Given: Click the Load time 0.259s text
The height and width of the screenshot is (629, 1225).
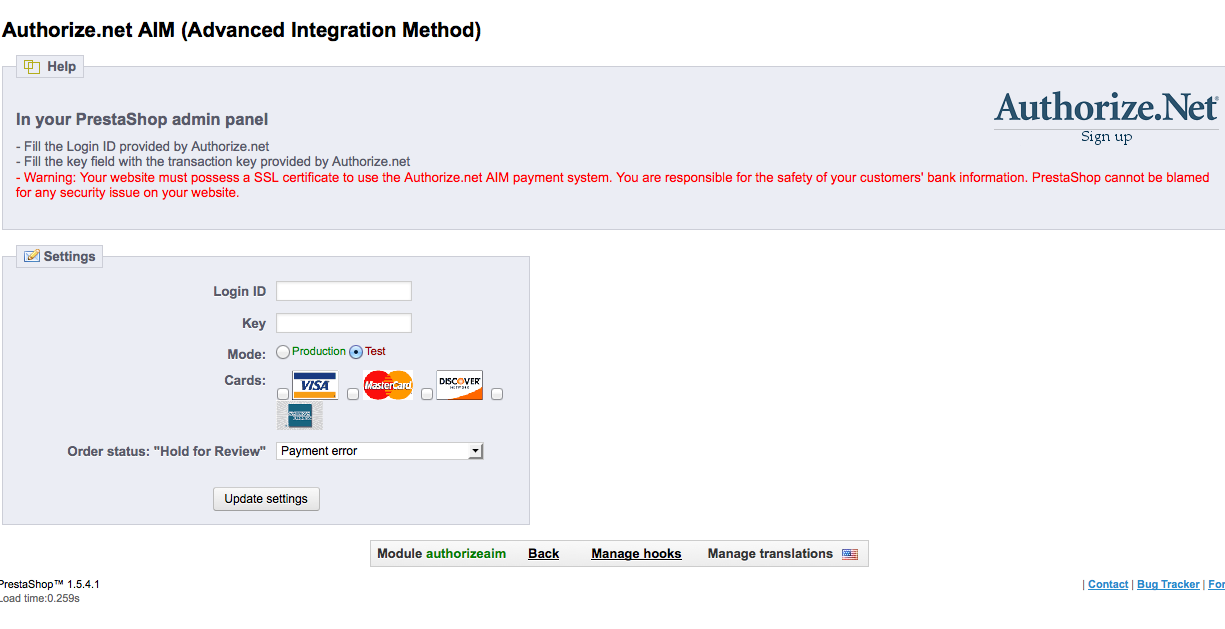Looking at the screenshot, I should (40, 598).
